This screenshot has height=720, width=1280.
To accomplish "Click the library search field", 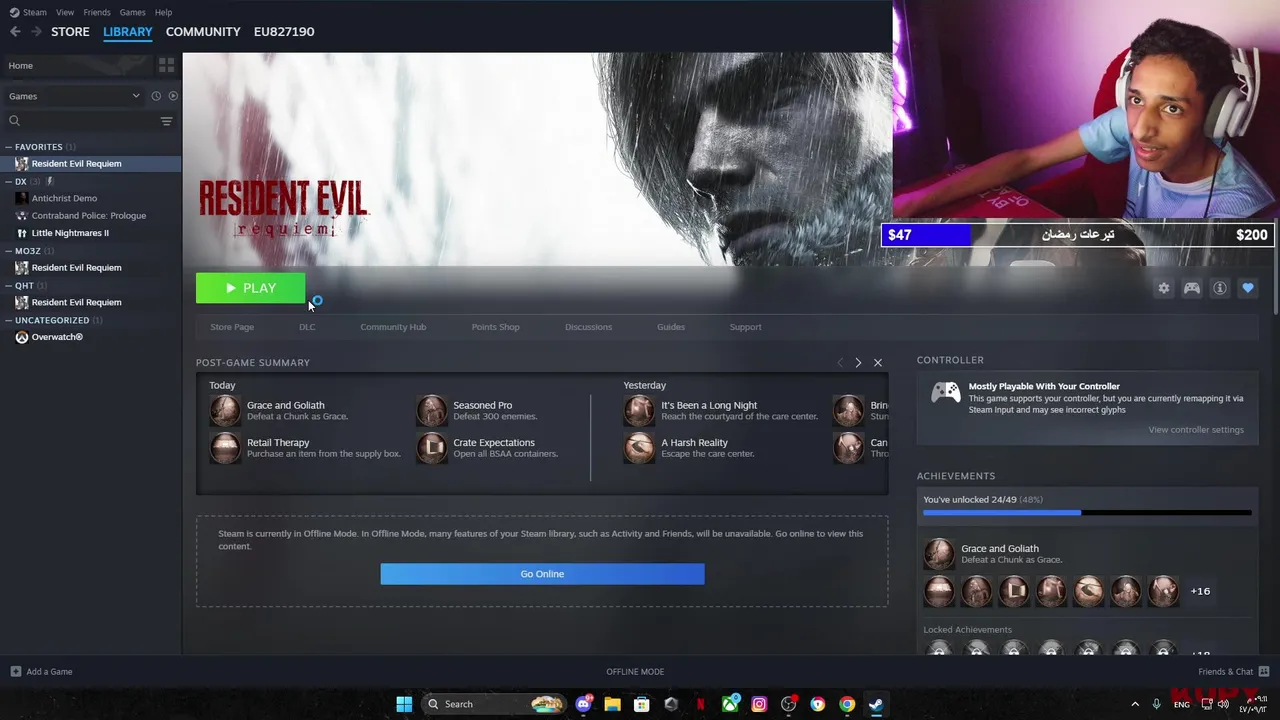I will 82,121.
